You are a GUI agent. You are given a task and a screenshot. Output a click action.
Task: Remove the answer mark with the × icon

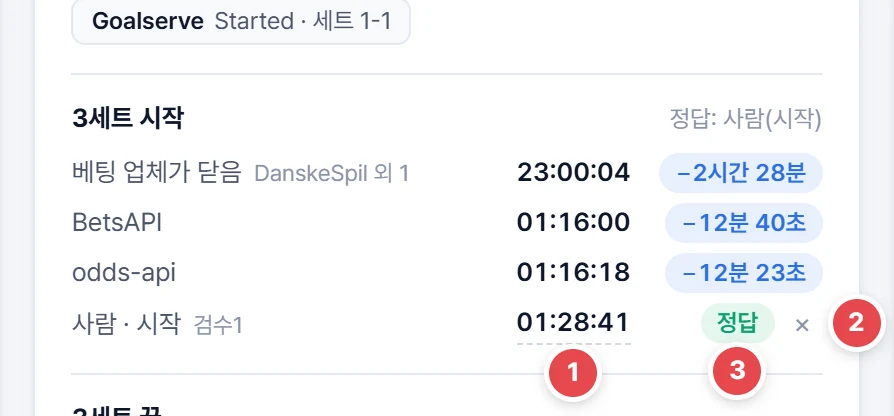802,325
